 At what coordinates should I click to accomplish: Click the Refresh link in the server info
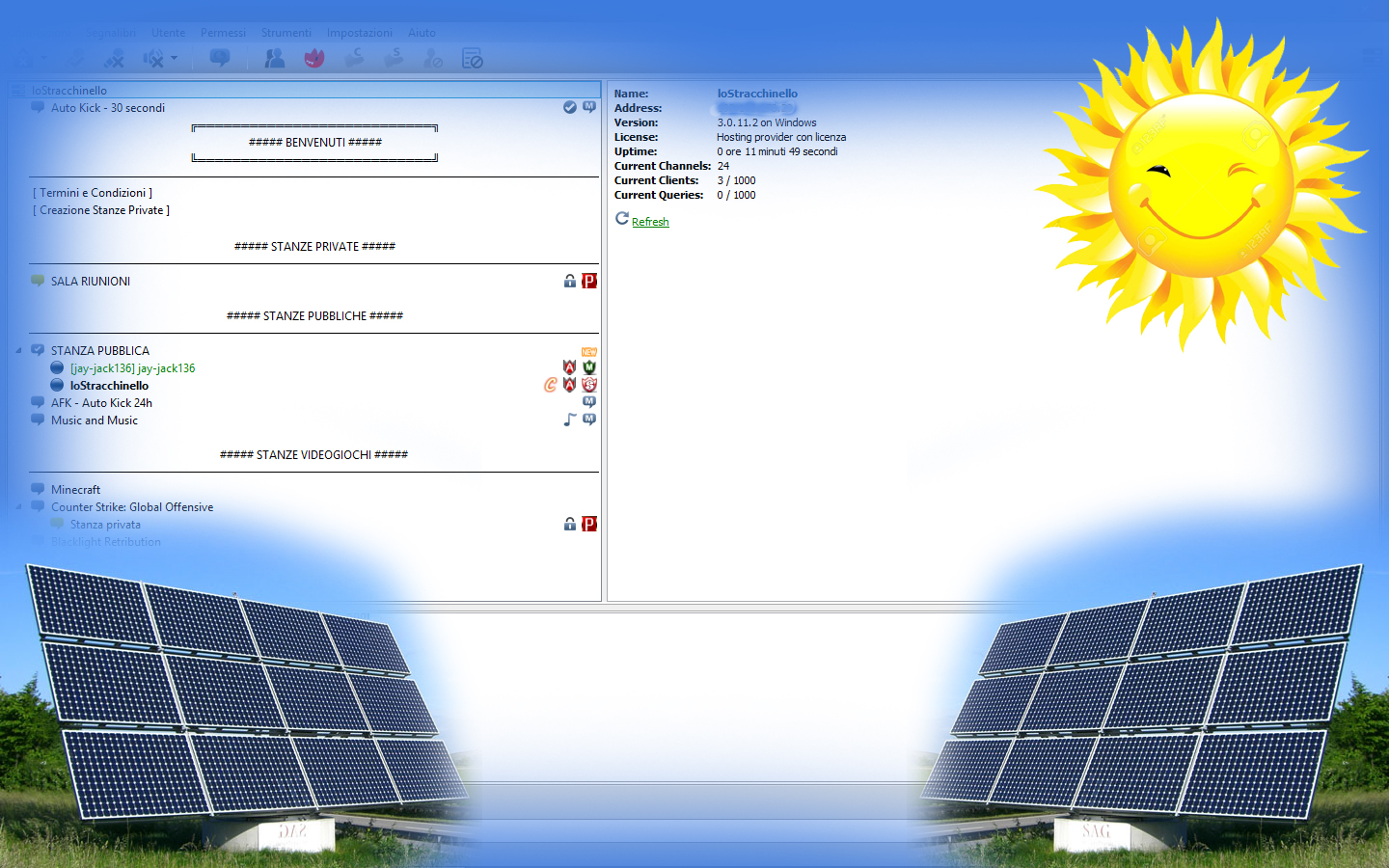tap(649, 221)
